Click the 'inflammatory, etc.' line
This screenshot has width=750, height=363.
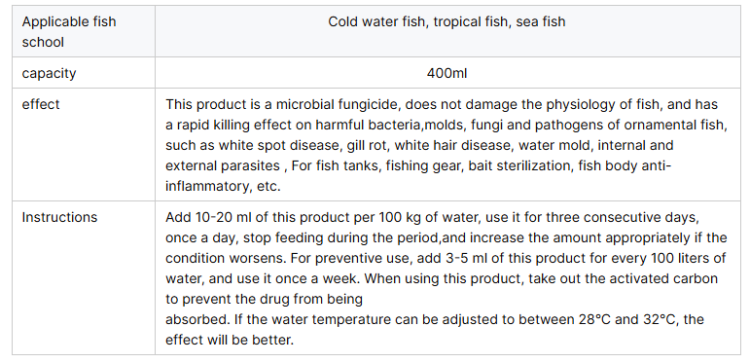(223, 186)
